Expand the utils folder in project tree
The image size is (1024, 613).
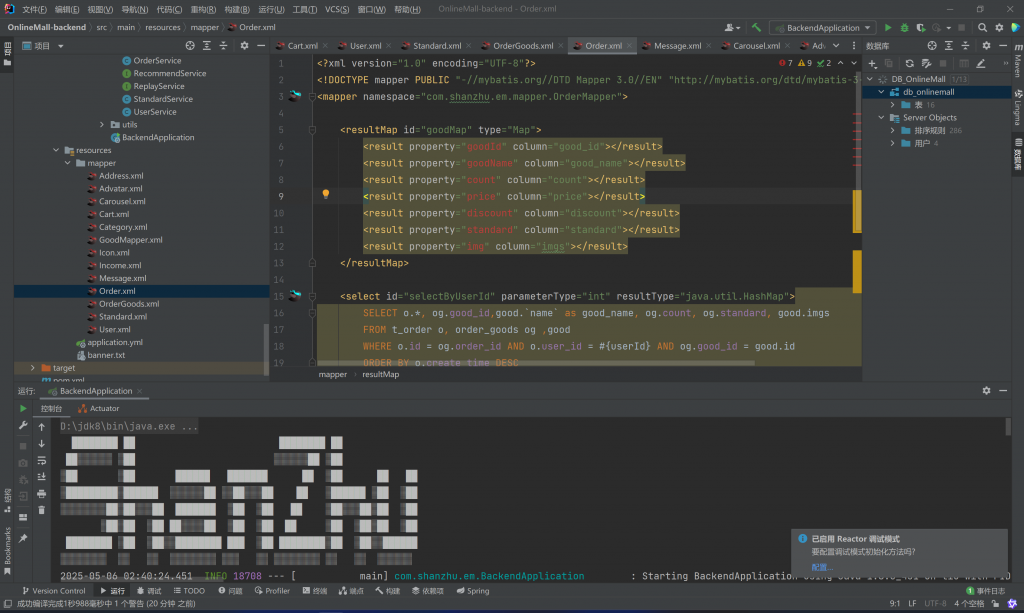102,125
